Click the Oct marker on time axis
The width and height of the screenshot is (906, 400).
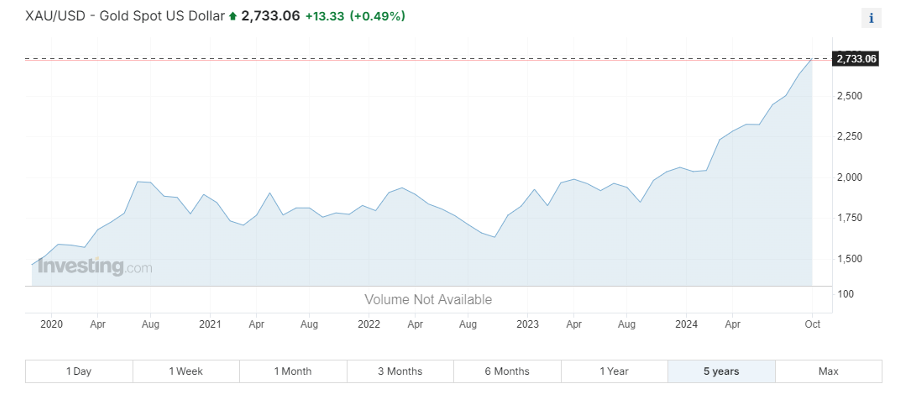(x=812, y=324)
